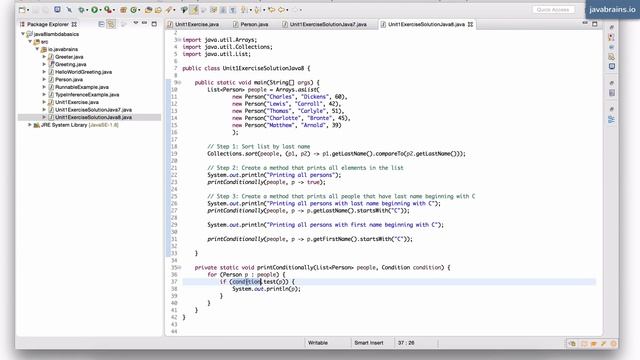Collapse the src folder node

[30, 42]
